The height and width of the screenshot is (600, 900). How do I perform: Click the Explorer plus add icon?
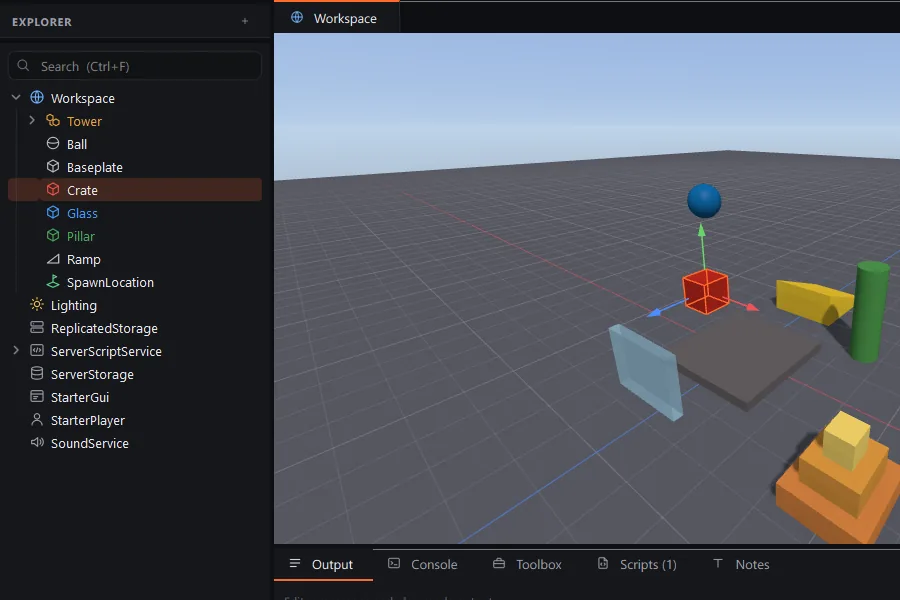coord(245,21)
